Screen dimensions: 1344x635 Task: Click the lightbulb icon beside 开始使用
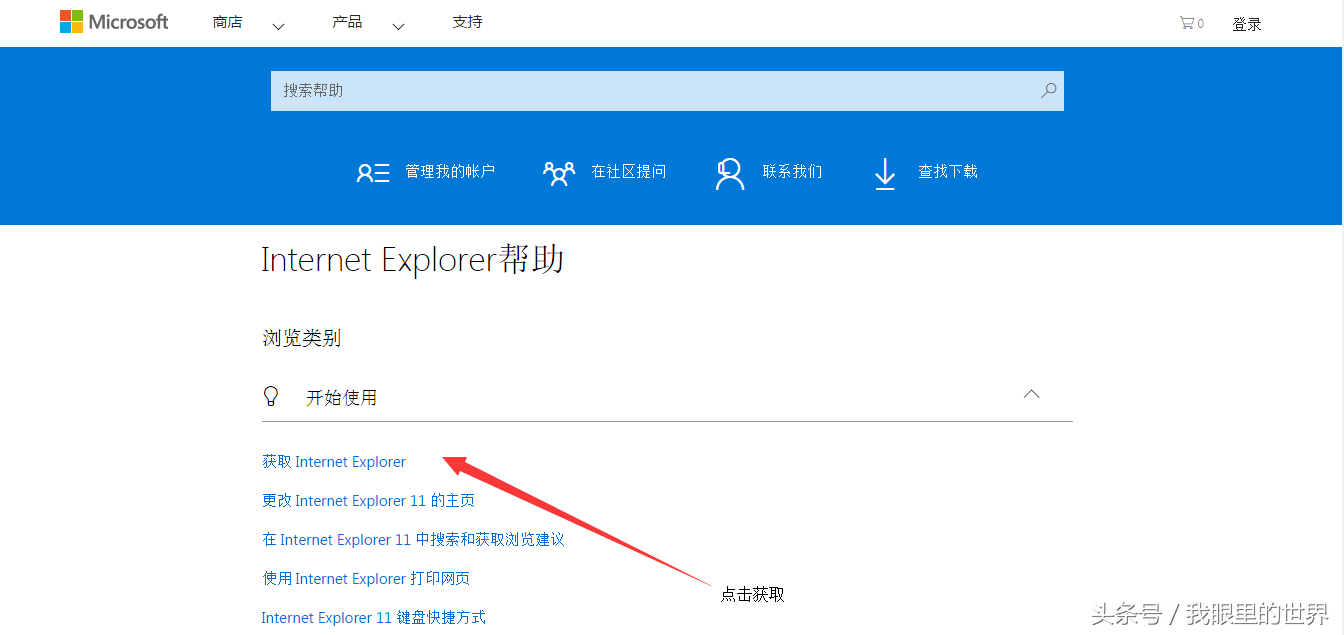pos(271,395)
